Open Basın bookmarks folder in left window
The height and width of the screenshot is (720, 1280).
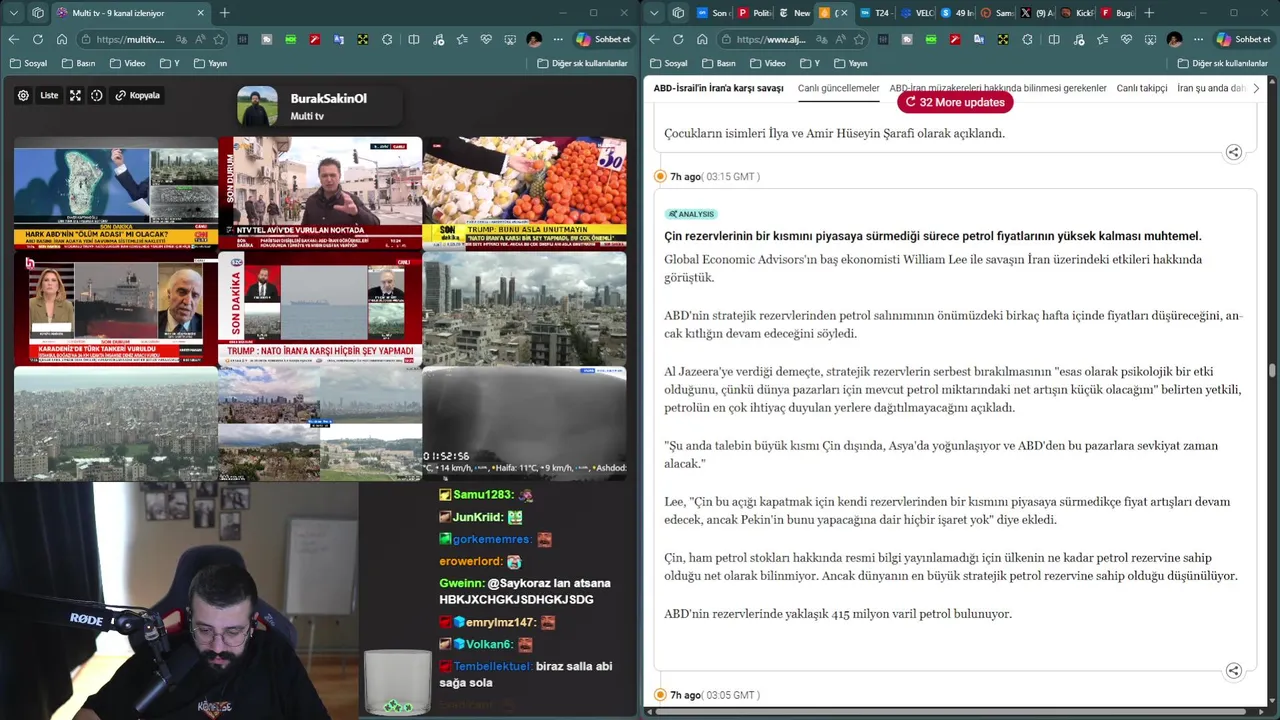79,63
